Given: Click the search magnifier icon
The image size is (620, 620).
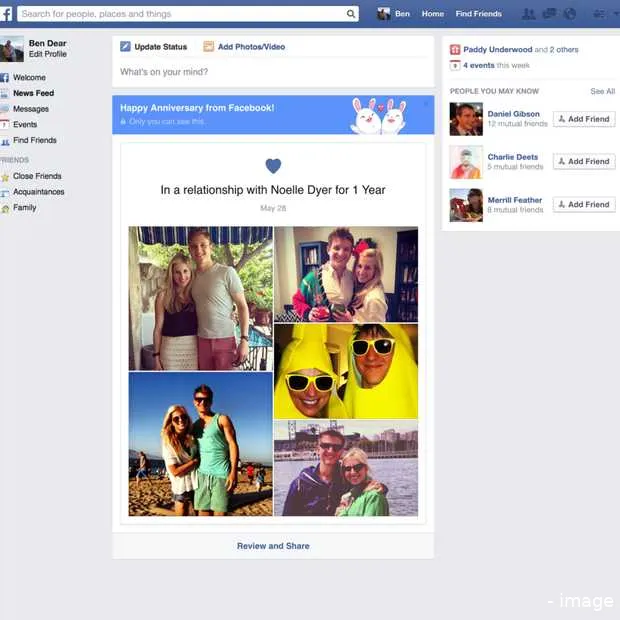Looking at the screenshot, I should (x=351, y=14).
